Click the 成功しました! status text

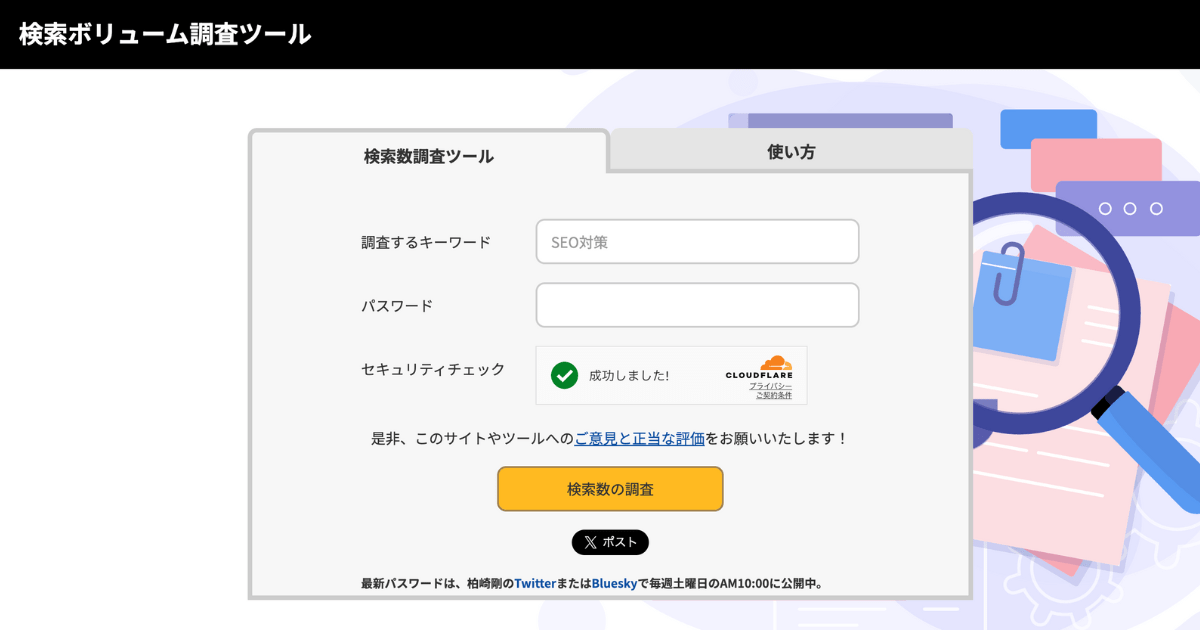631,375
